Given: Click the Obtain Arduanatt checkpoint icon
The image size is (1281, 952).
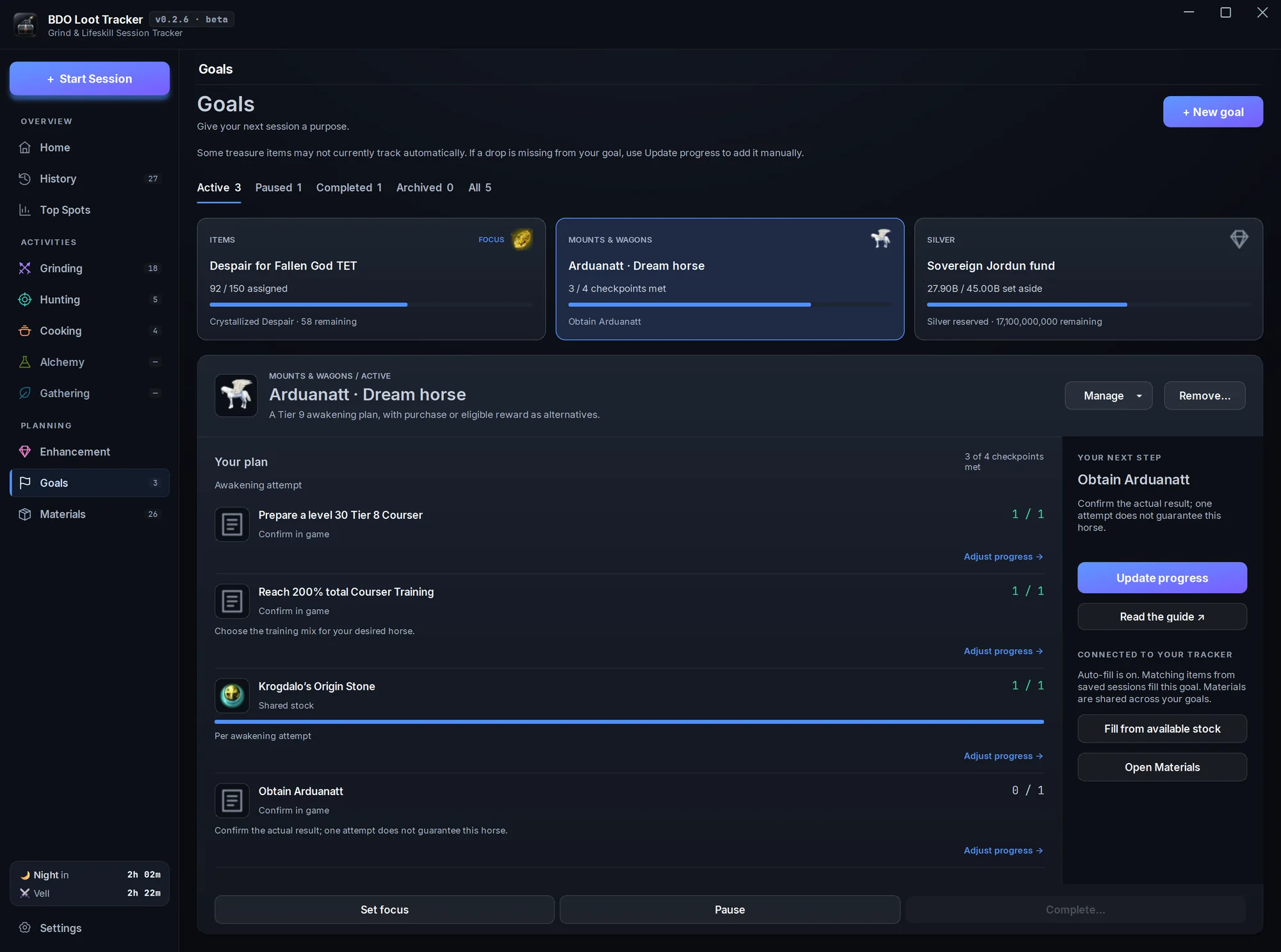Looking at the screenshot, I should pyautogui.click(x=232, y=801).
